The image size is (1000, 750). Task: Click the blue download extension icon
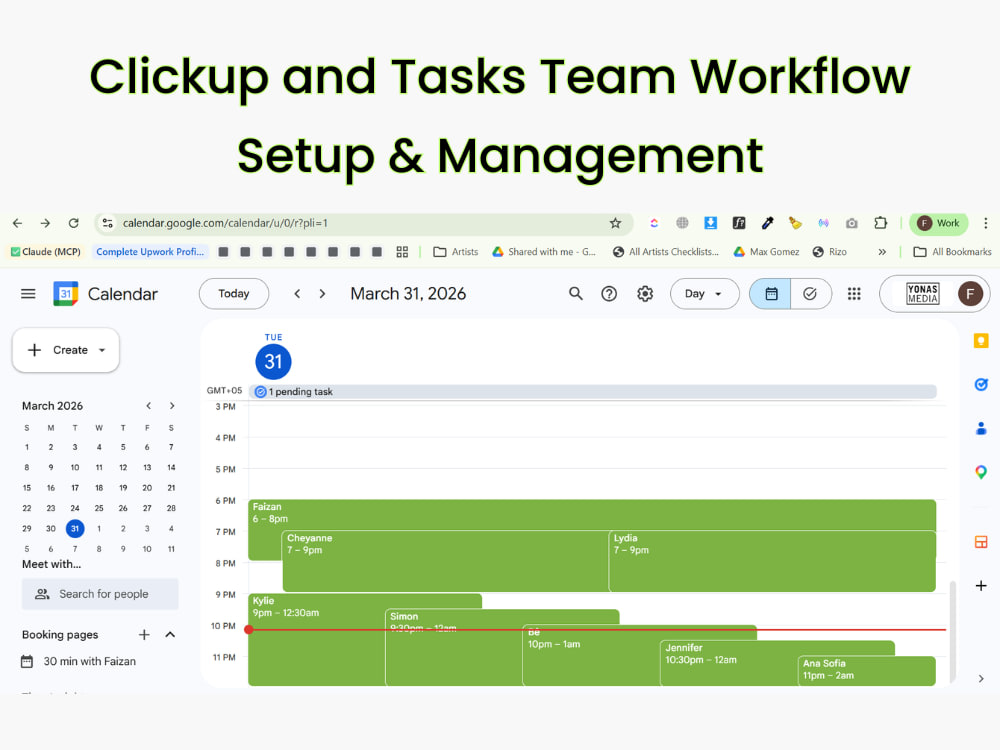coord(710,223)
